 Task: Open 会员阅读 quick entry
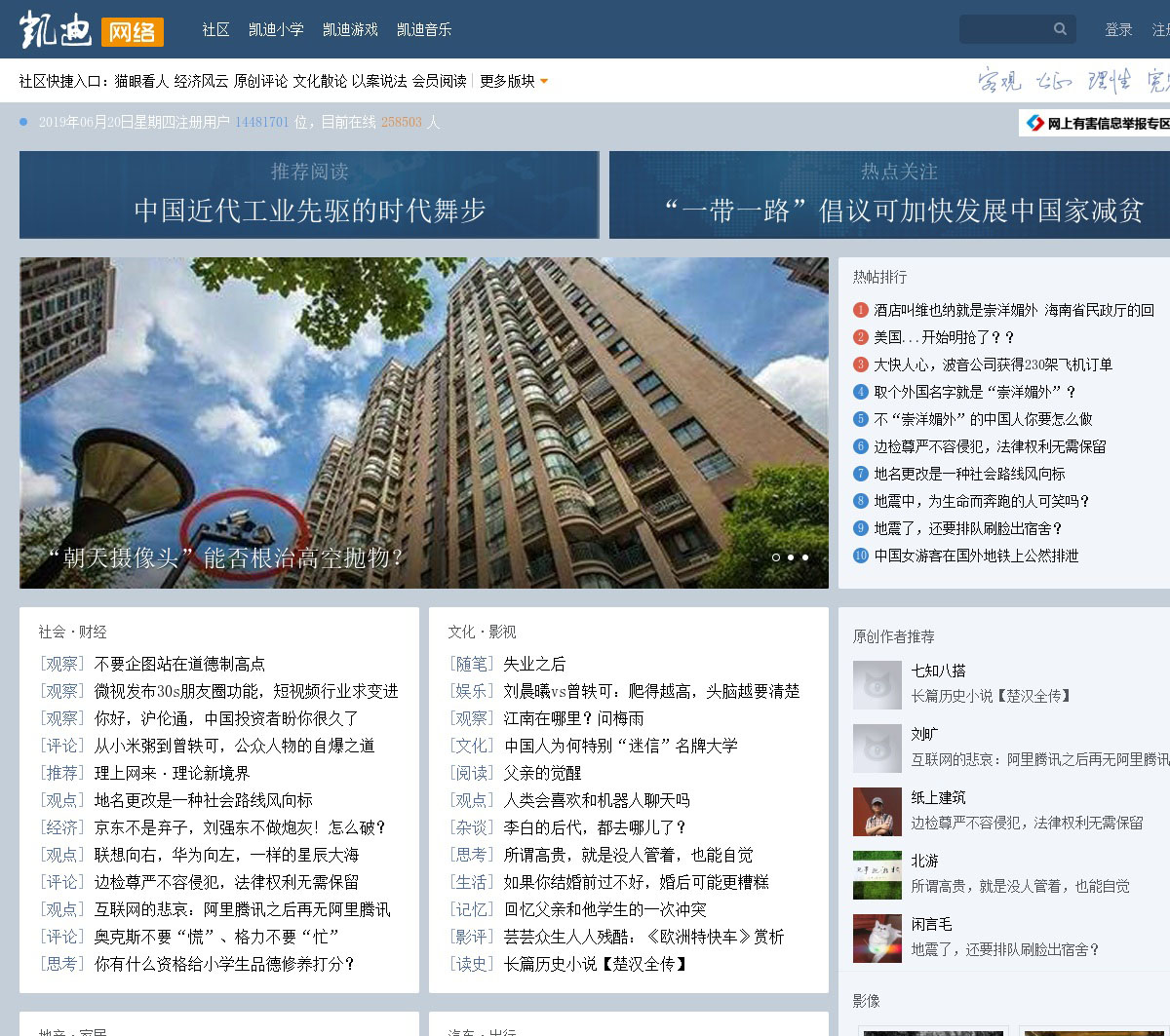point(439,81)
